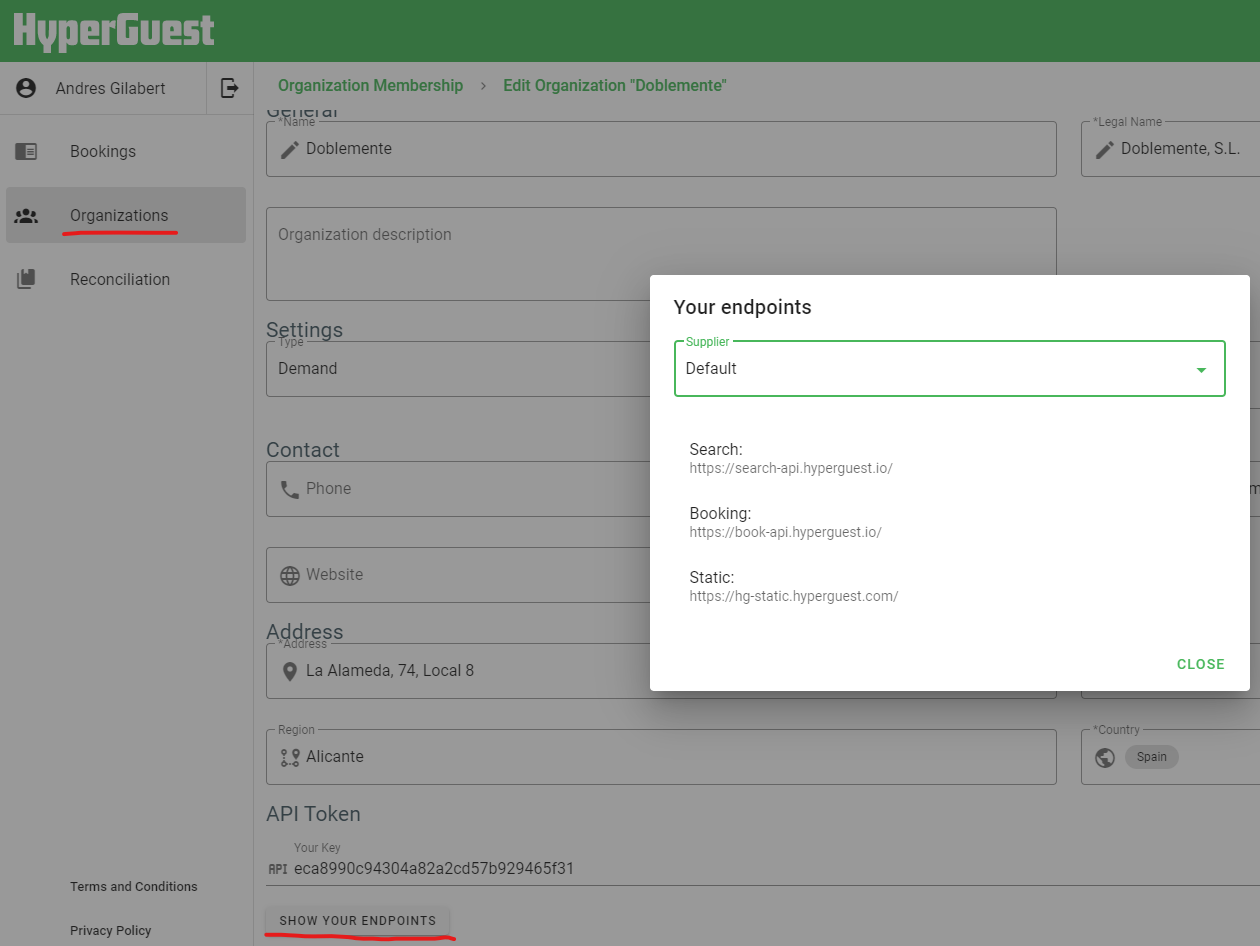Click the location pin icon in Address field
The image size is (1260, 946).
[x=290, y=671]
